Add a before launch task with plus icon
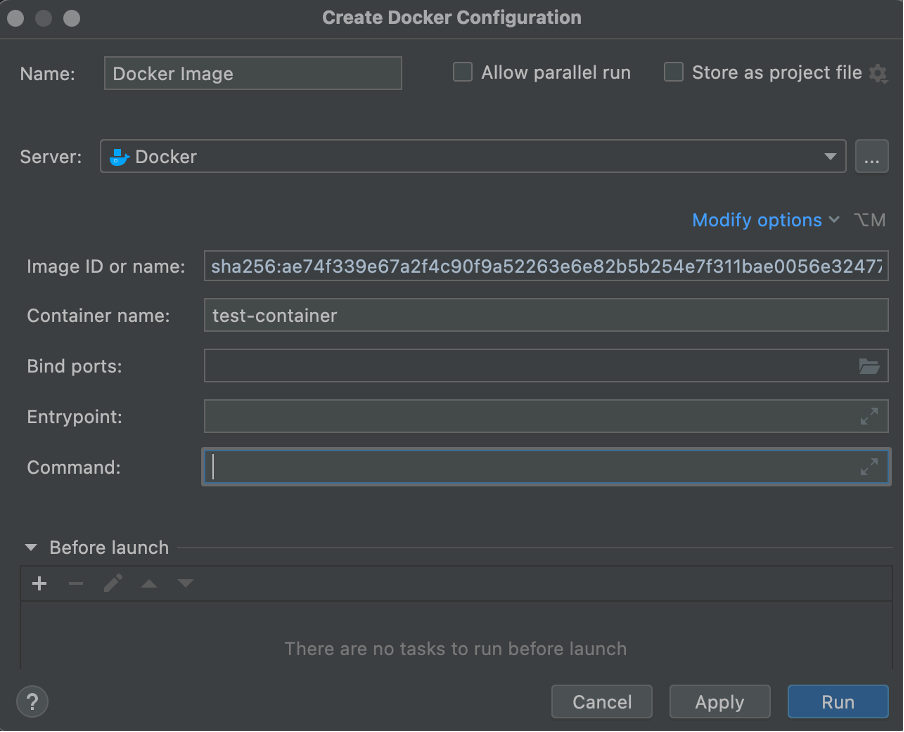The width and height of the screenshot is (904, 732). pyautogui.click(x=40, y=583)
